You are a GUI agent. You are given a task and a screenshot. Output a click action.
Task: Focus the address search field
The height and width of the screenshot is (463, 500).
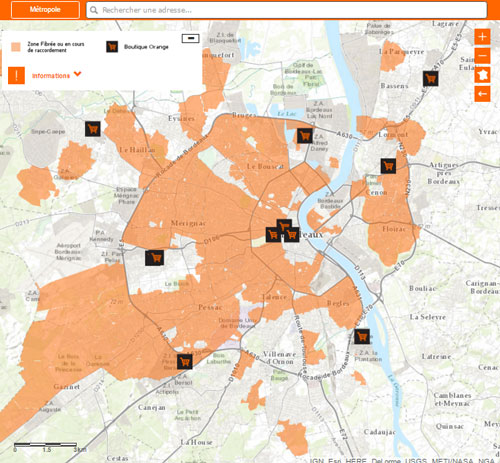click(x=287, y=10)
